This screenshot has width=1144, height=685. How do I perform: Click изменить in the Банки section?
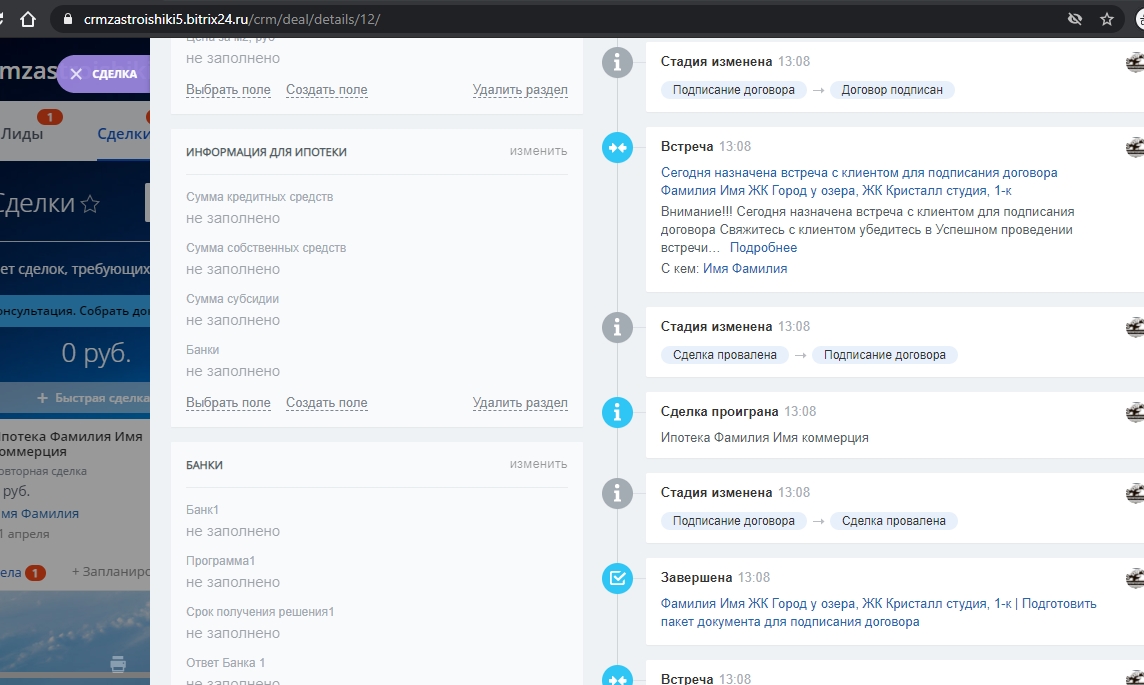(538, 464)
